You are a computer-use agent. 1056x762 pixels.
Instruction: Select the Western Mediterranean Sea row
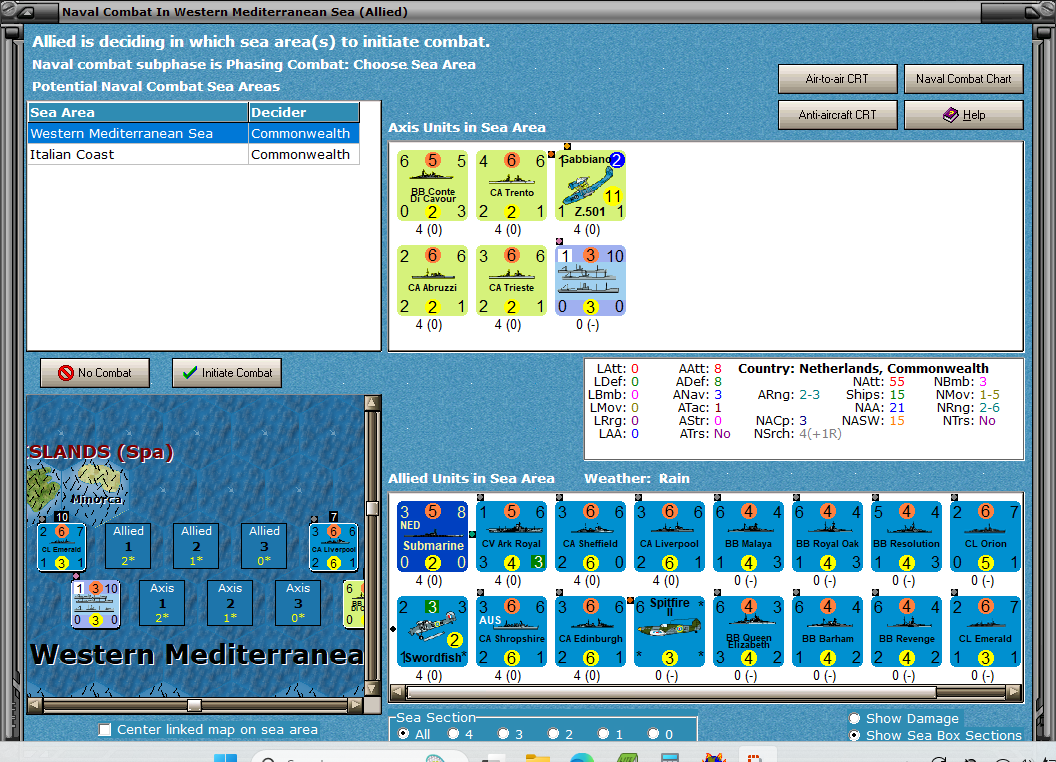[x=193, y=133]
